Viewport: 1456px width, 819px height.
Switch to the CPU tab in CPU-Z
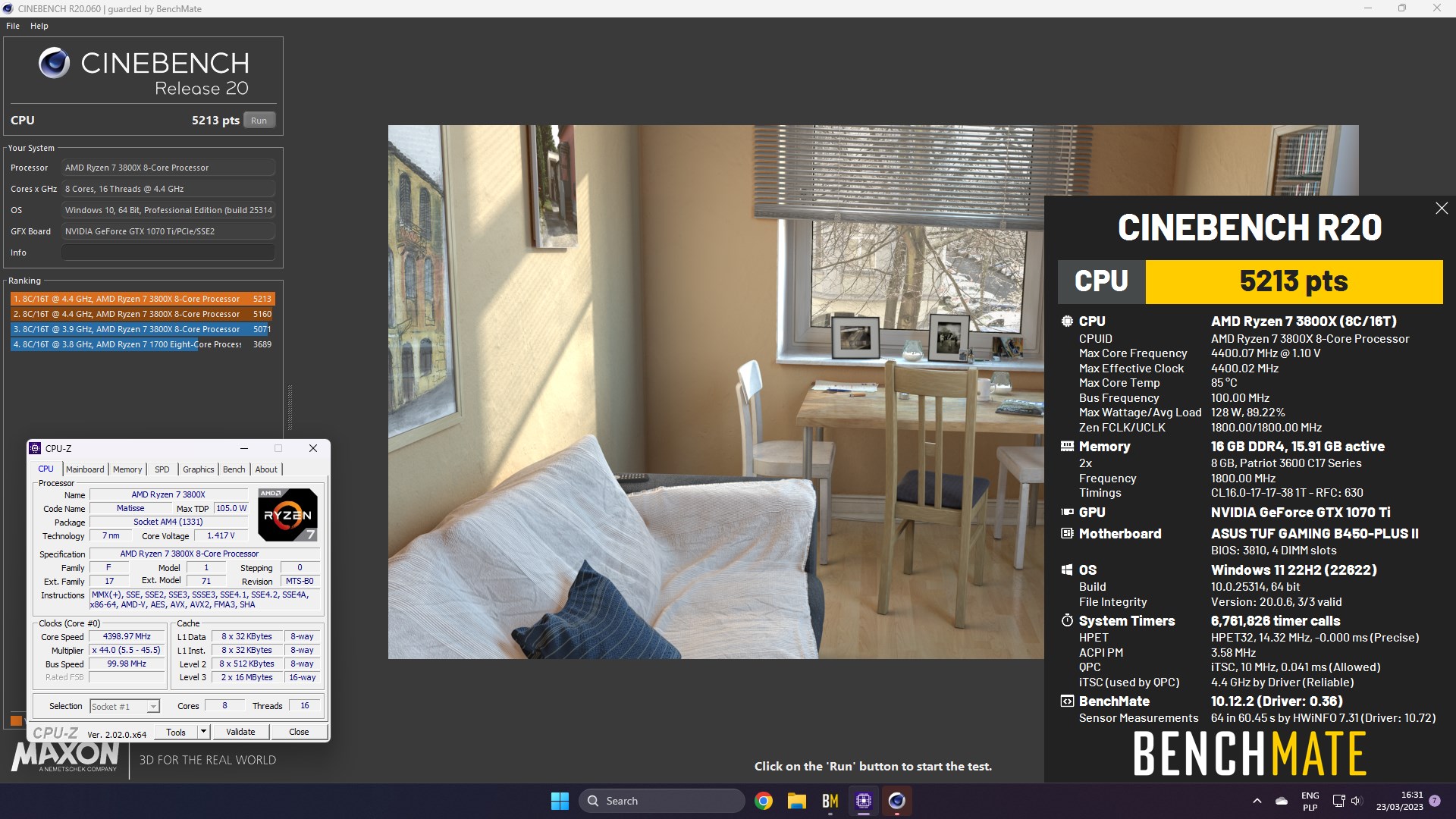point(46,469)
